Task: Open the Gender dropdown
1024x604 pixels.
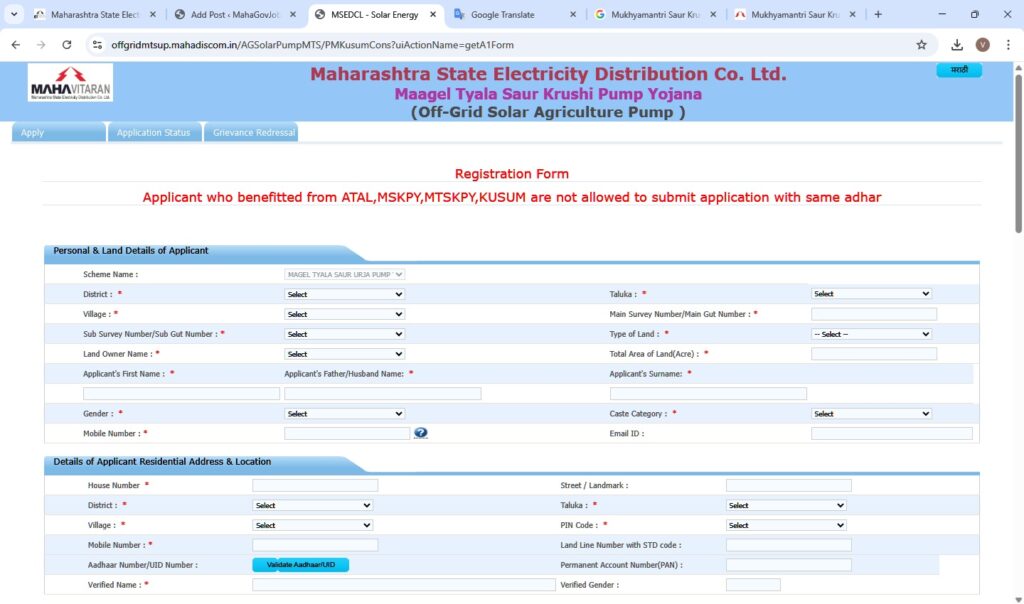Action: (x=344, y=413)
